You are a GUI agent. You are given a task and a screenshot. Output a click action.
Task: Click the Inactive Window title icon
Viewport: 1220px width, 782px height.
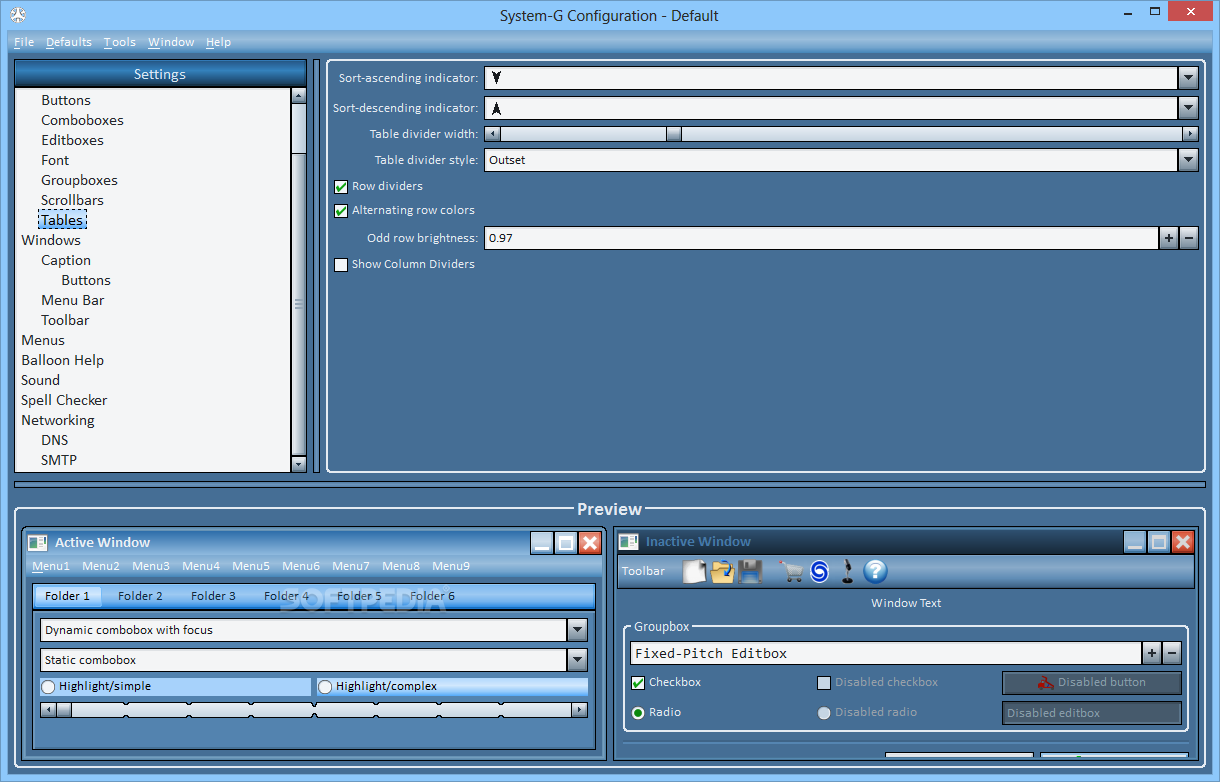628,542
